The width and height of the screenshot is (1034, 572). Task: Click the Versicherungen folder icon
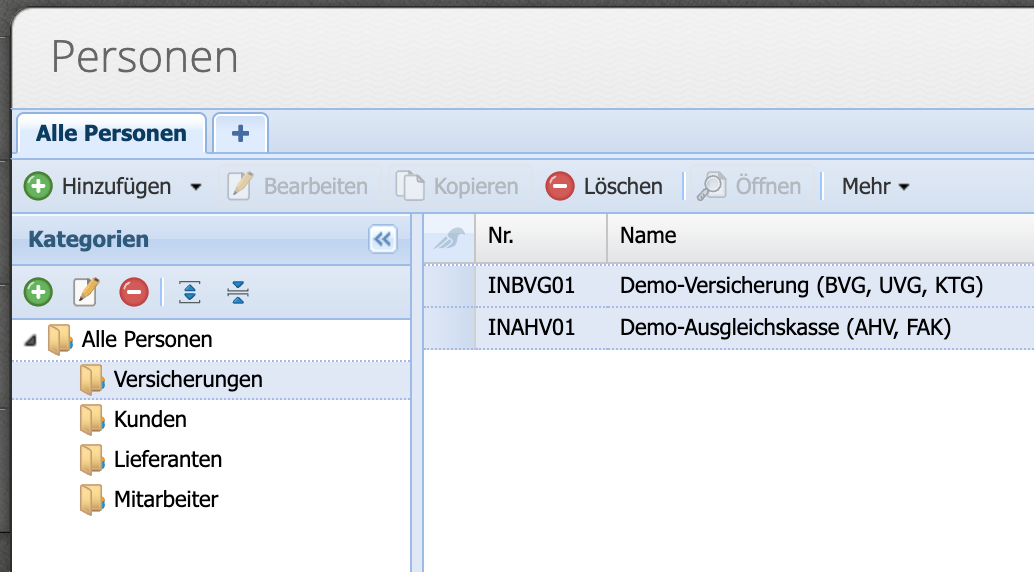tap(92, 380)
